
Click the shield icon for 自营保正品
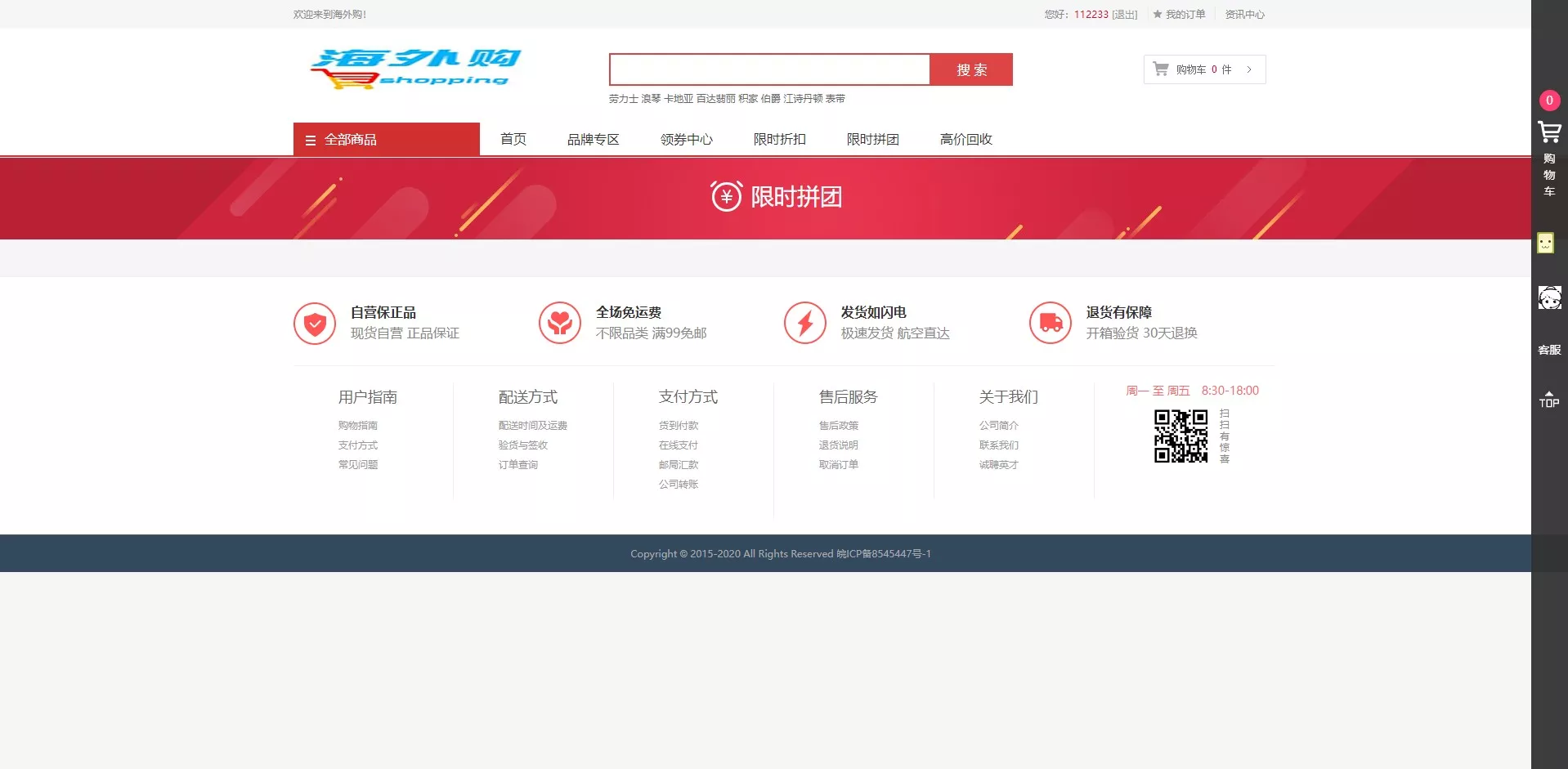[x=315, y=324]
